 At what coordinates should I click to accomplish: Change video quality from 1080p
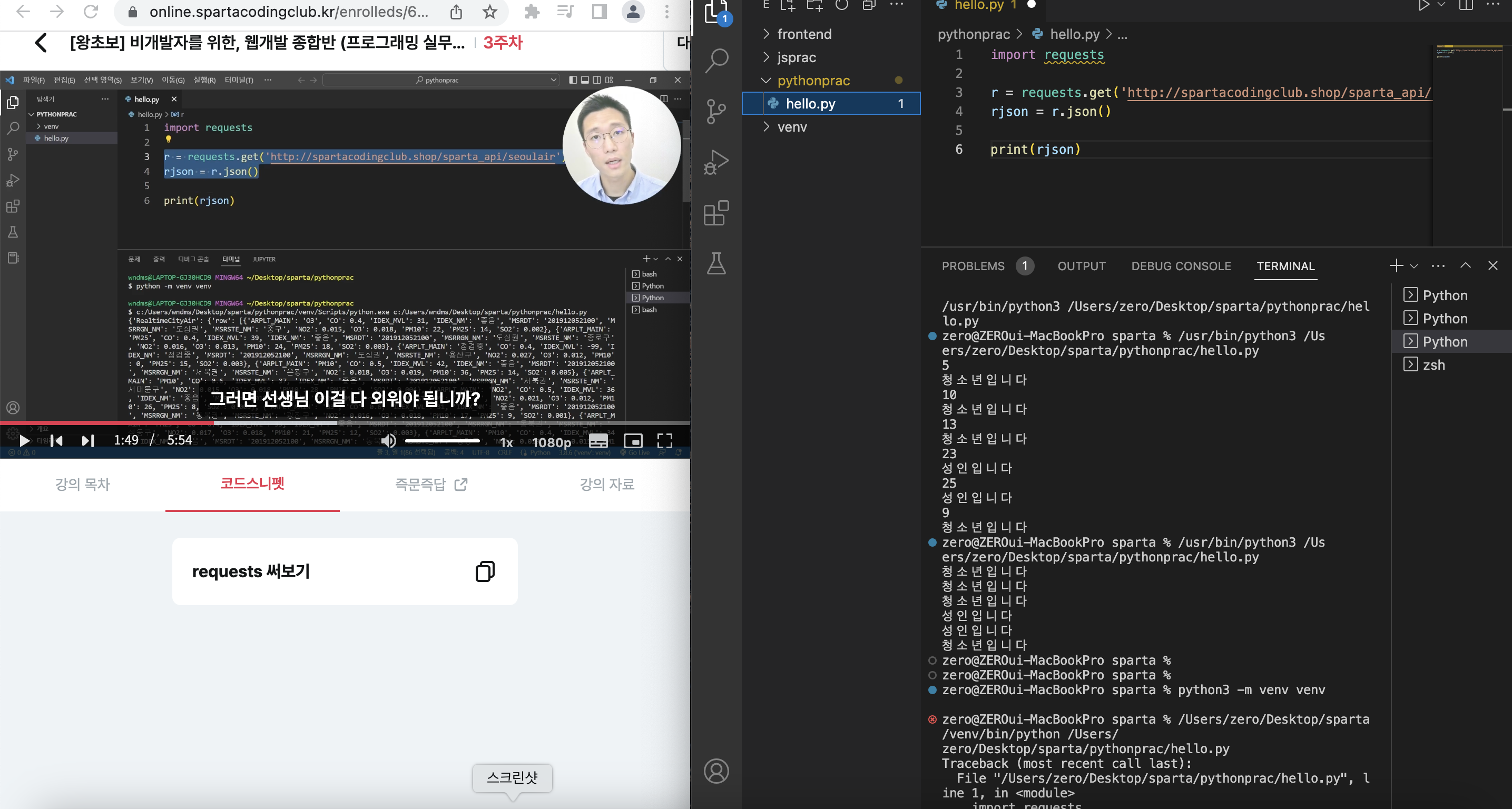(551, 442)
